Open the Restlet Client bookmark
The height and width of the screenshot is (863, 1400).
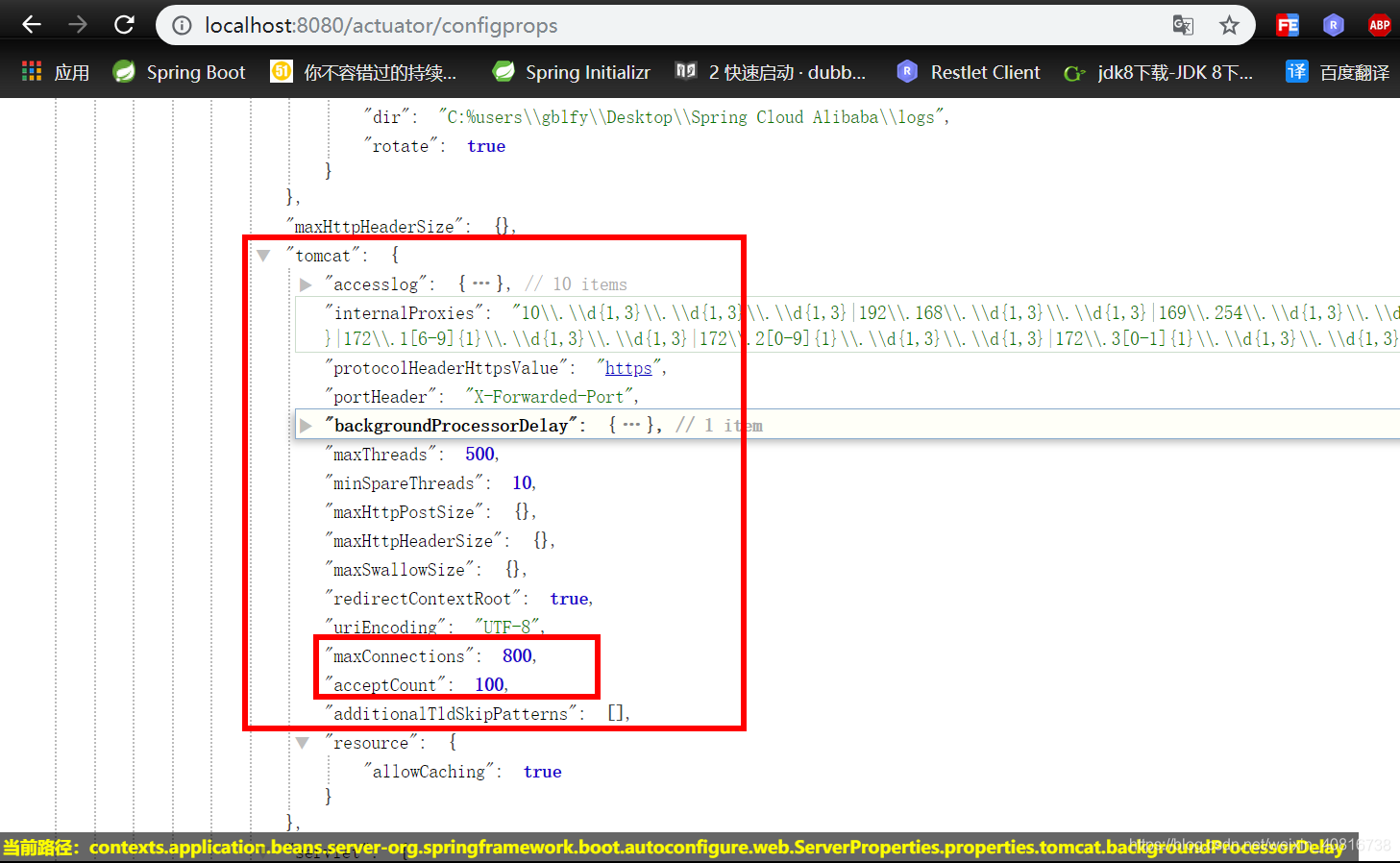[x=969, y=72]
